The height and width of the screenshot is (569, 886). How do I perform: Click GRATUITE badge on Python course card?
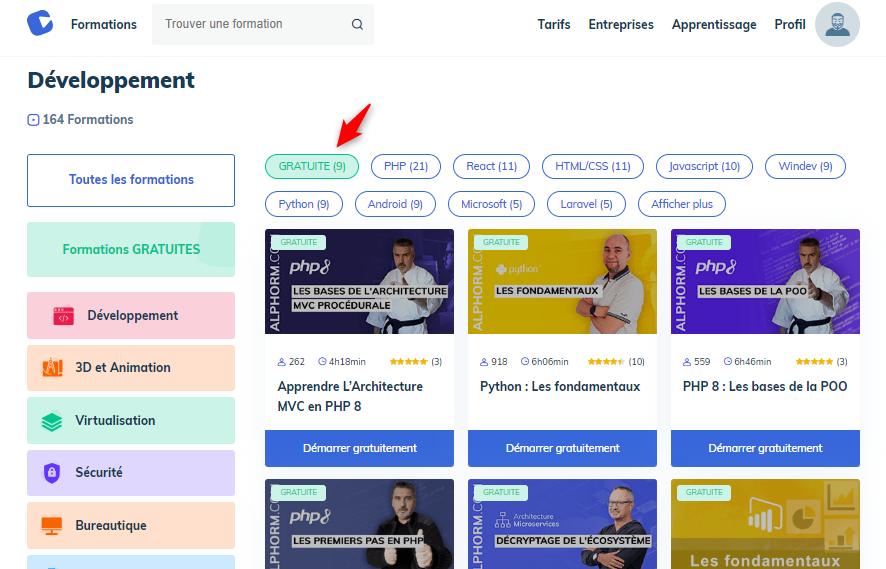coord(501,242)
